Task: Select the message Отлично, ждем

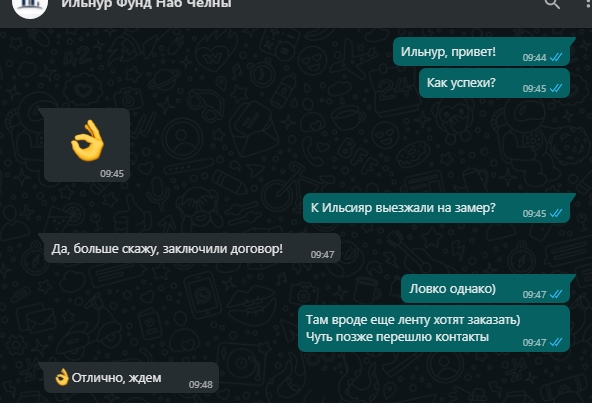Action: click(117, 378)
